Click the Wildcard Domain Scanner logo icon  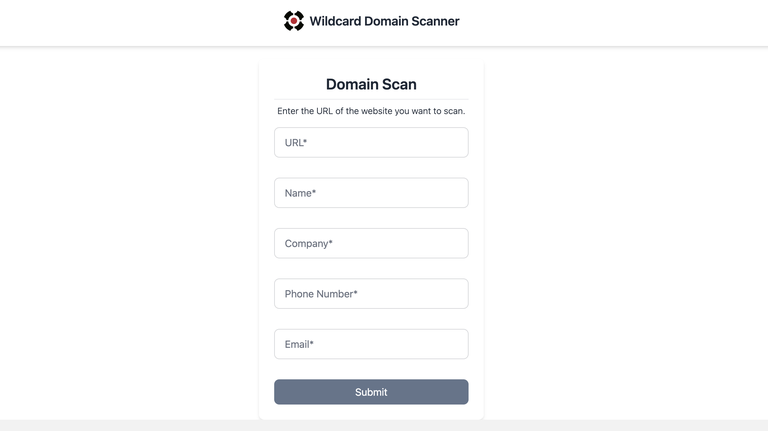pos(294,21)
